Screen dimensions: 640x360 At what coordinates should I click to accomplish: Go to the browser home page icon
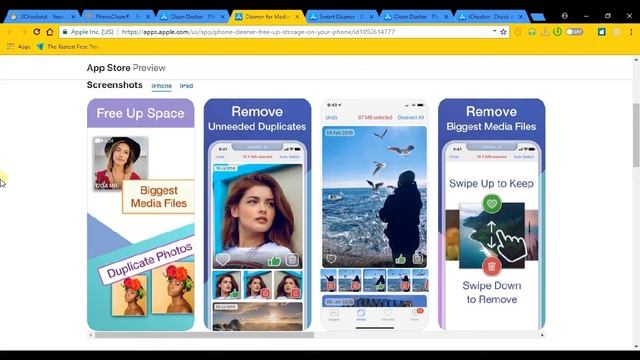click(50, 31)
